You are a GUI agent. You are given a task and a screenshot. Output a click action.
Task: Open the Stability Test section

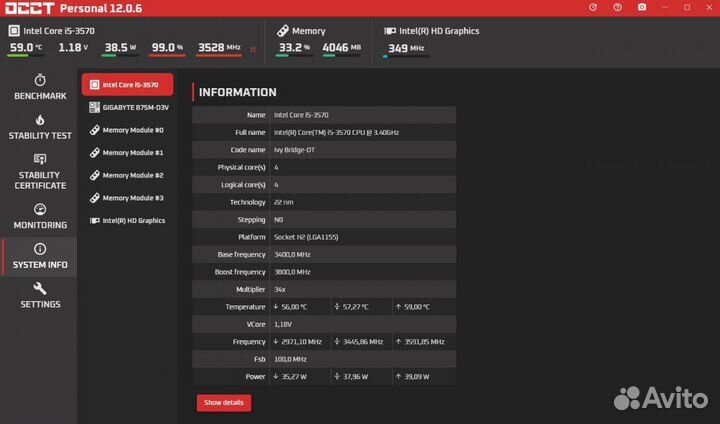[40, 126]
